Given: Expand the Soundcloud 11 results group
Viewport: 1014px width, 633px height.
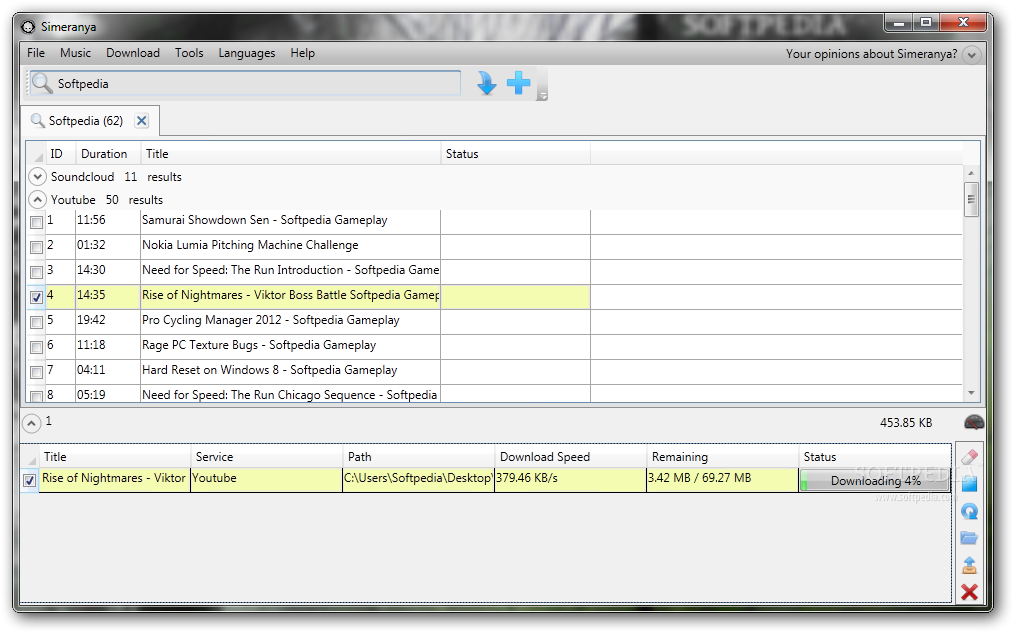Looking at the screenshot, I should [x=38, y=177].
